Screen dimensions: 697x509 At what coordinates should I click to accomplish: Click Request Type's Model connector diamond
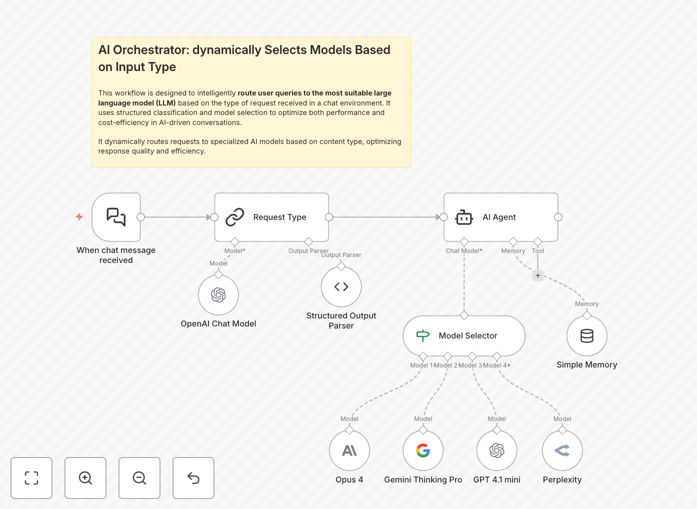tap(235, 242)
